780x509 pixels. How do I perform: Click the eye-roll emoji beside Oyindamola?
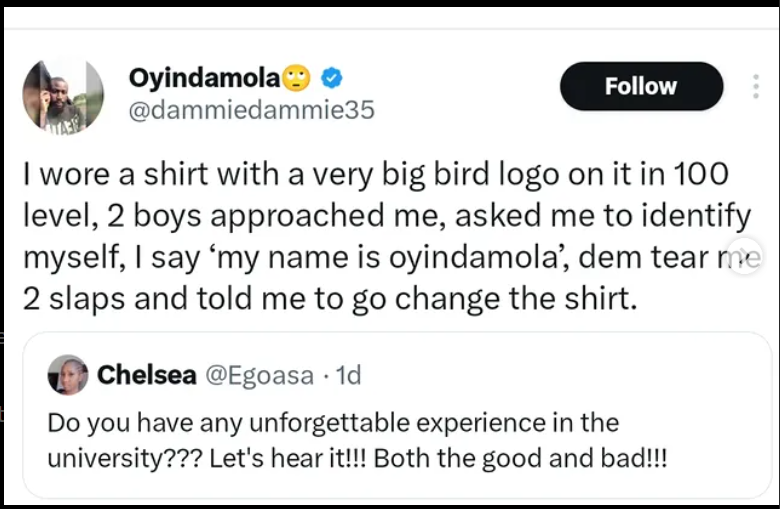(297, 78)
